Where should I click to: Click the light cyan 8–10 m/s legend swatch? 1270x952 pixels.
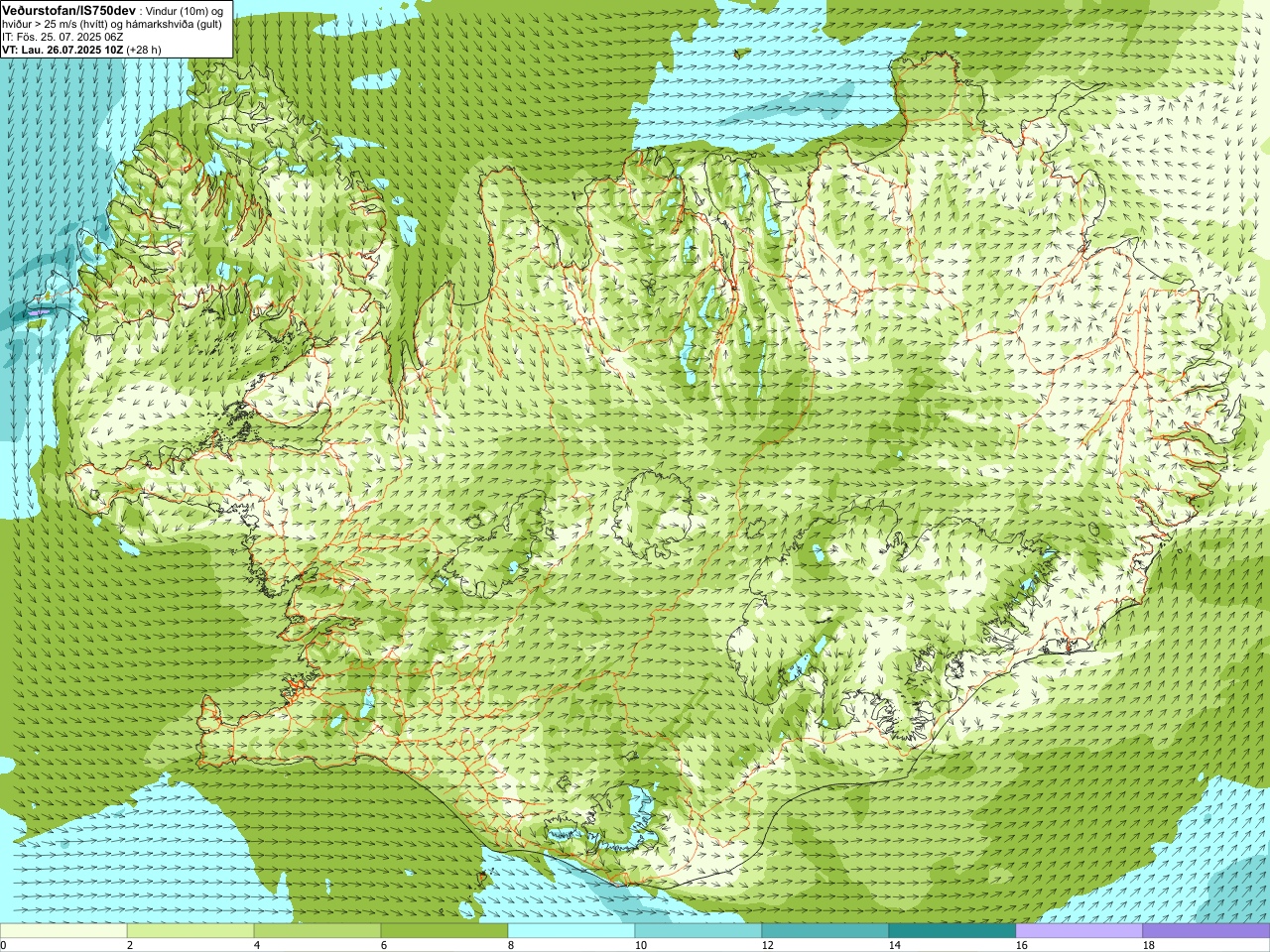coord(571,931)
